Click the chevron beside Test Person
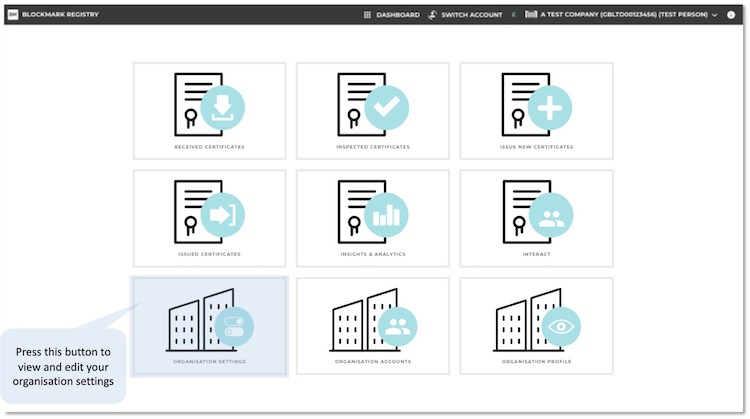 [x=714, y=15]
